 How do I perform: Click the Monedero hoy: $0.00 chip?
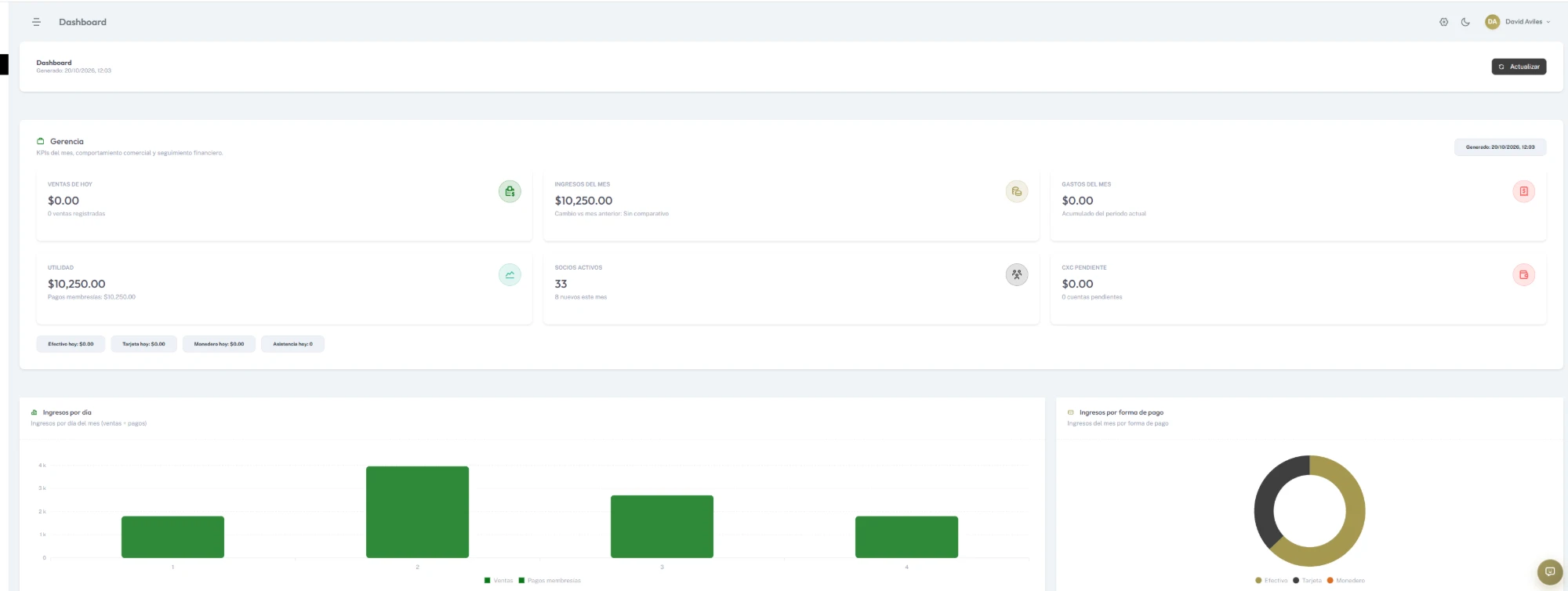[219, 344]
